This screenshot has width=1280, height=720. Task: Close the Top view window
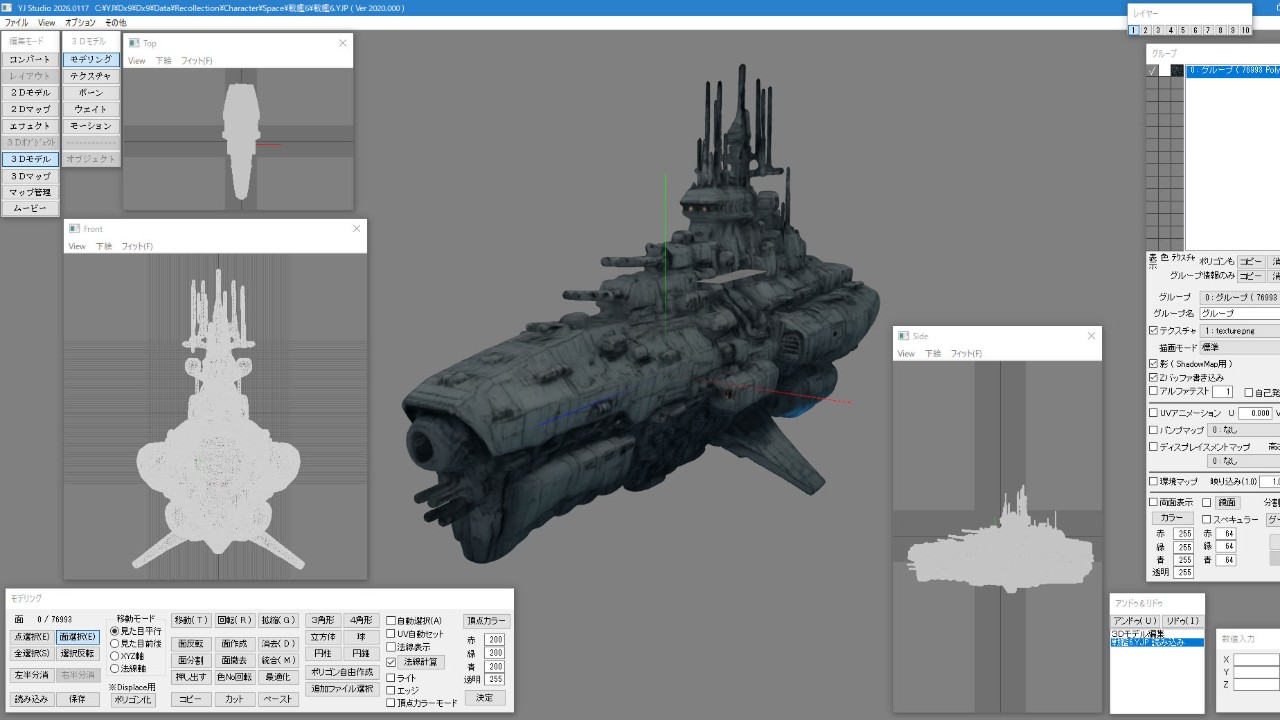click(343, 43)
